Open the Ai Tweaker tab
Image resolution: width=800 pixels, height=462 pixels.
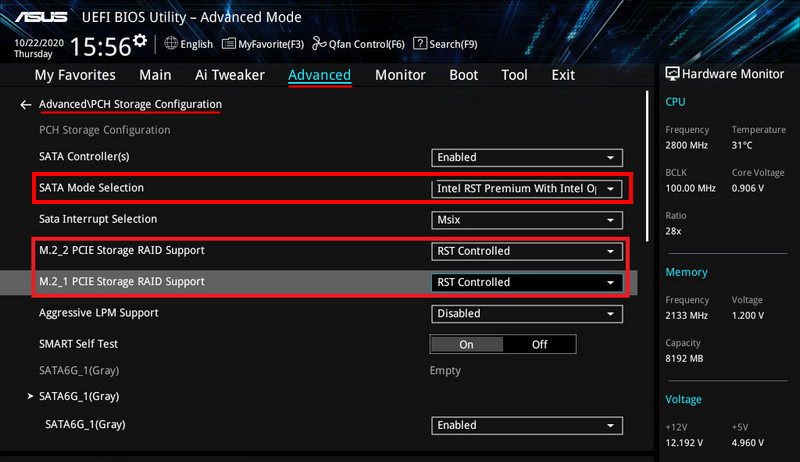pos(230,75)
